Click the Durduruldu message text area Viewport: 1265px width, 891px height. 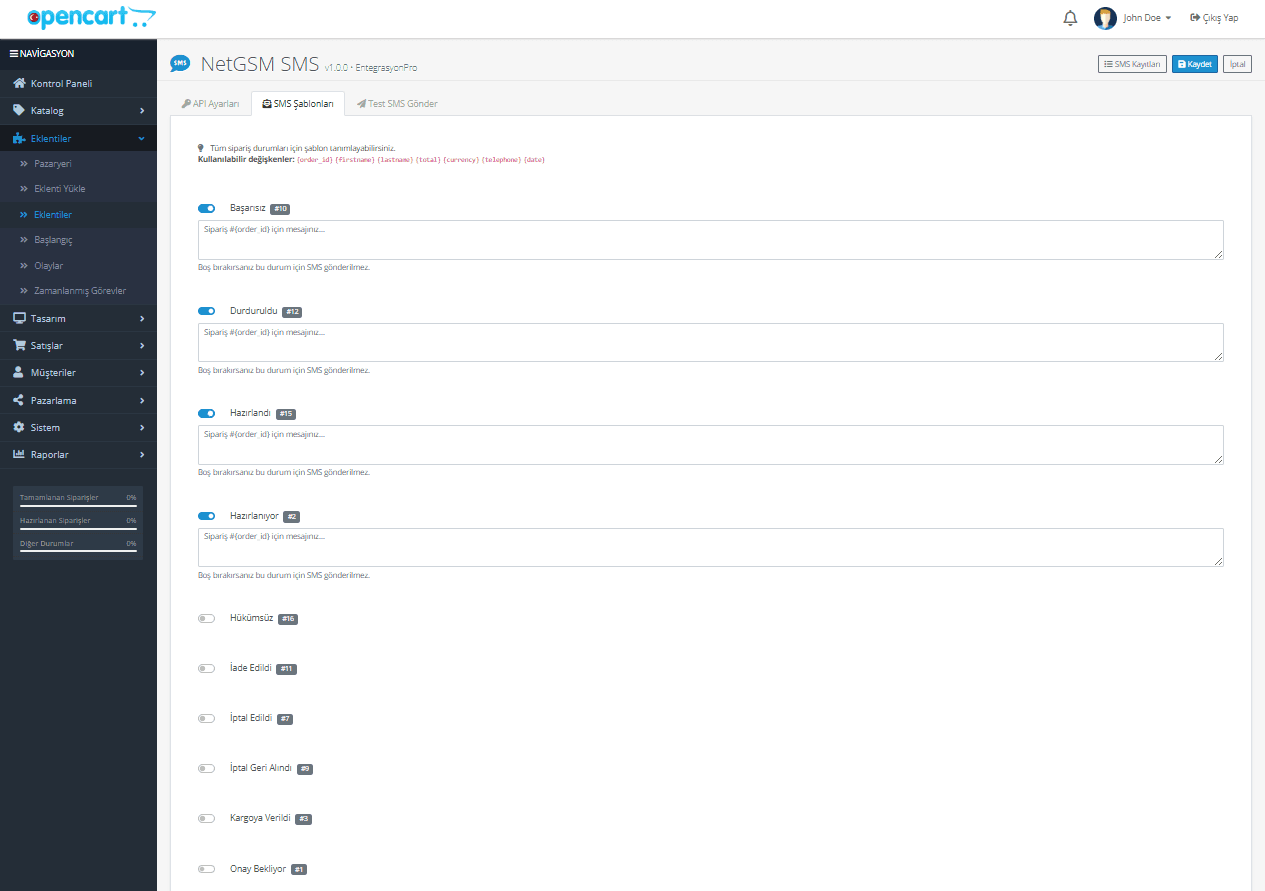(711, 342)
